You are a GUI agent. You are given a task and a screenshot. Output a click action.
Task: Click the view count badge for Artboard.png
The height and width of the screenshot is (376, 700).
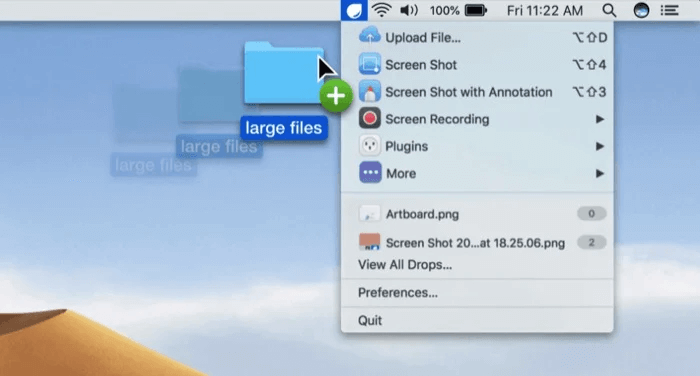[x=591, y=213]
